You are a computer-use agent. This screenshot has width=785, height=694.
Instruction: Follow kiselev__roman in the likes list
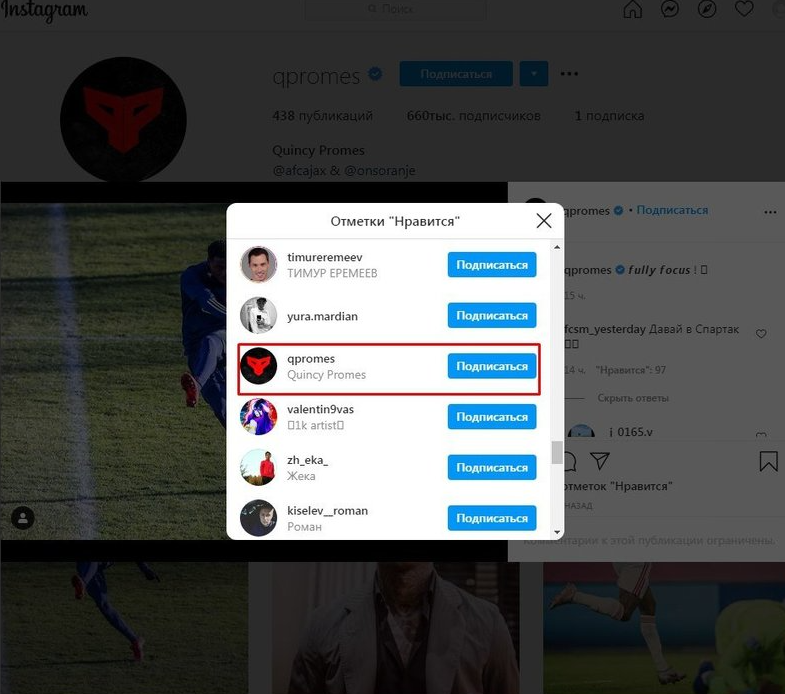(492, 518)
